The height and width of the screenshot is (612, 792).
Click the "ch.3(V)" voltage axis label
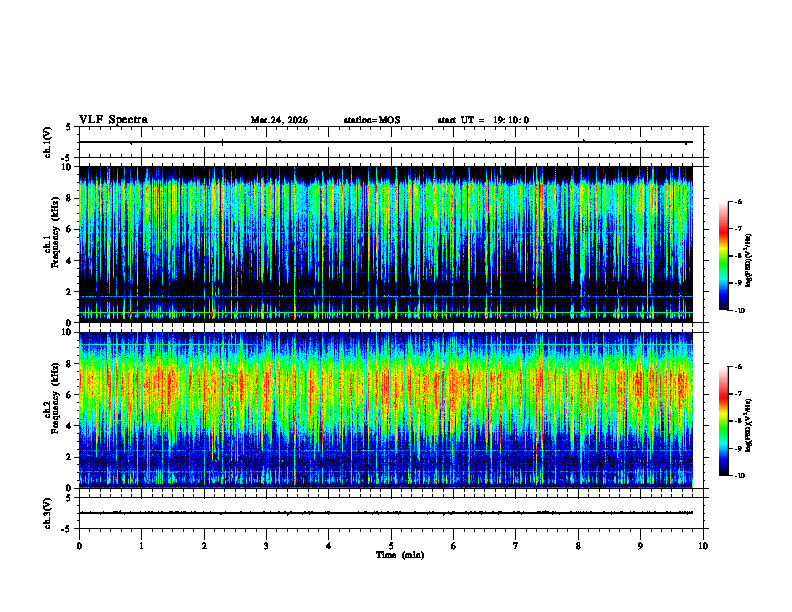[x=48, y=513]
